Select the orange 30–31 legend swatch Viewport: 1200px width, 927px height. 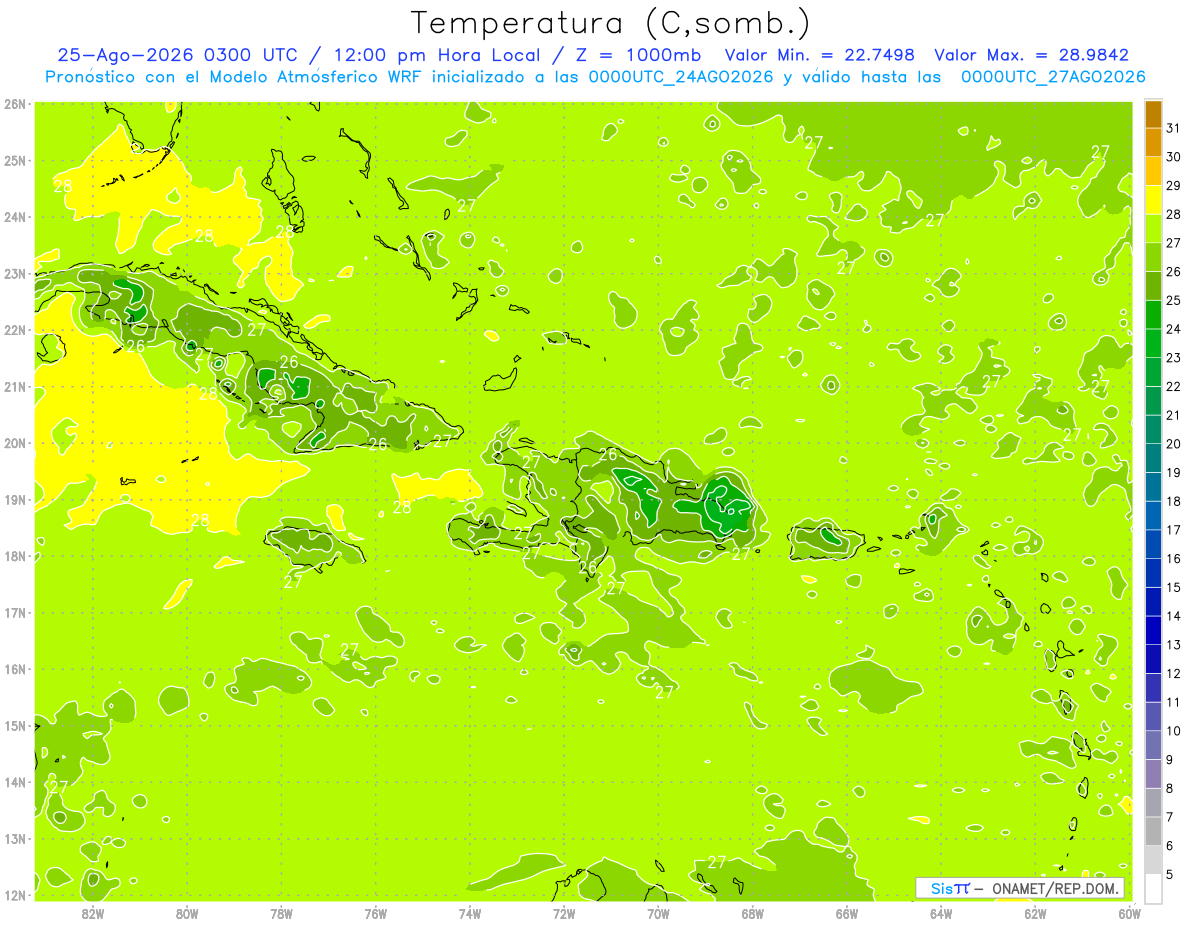[x=1153, y=143]
